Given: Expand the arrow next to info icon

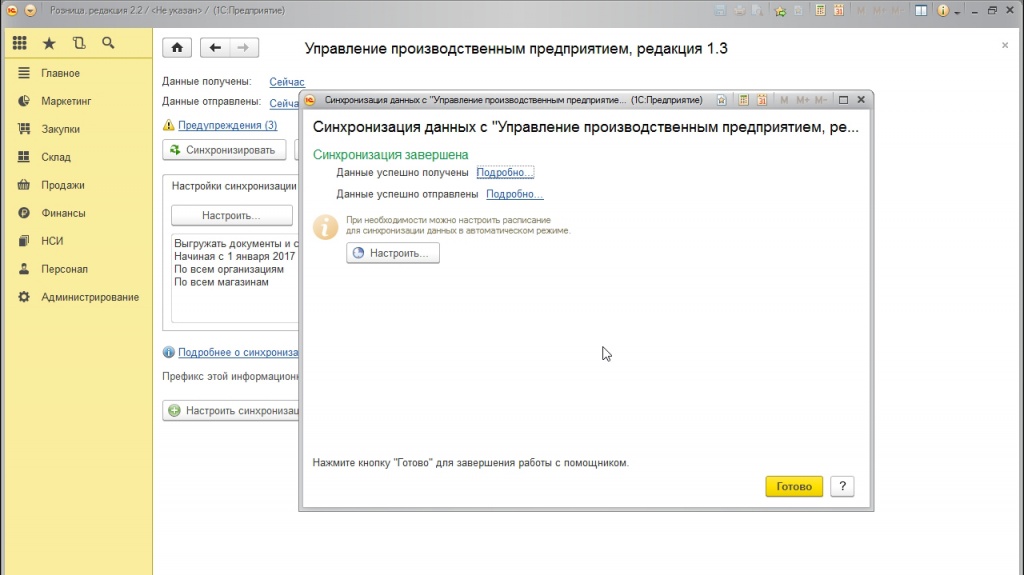Looking at the screenshot, I should click(957, 11).
